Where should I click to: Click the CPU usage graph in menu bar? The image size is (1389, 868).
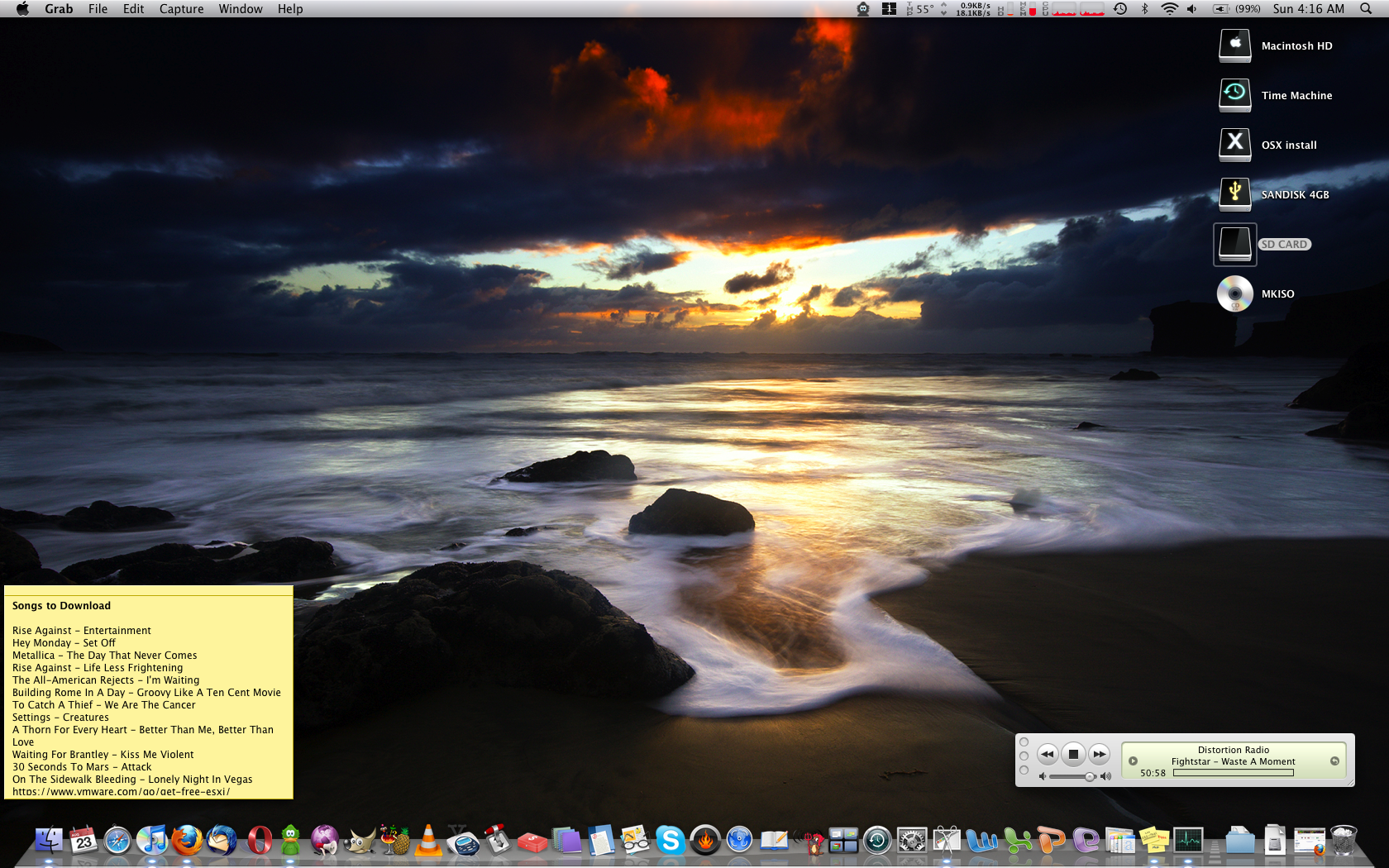(1078, 9)
